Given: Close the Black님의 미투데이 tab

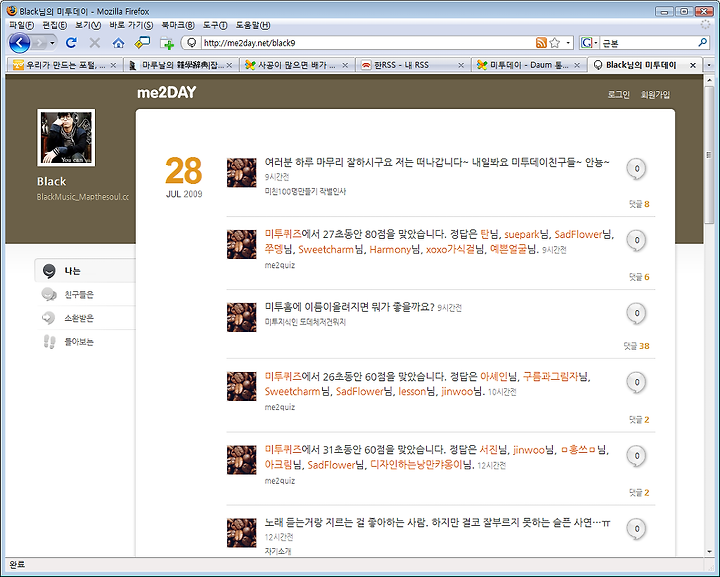Looking at the screenshot, I should pos(693,65).
